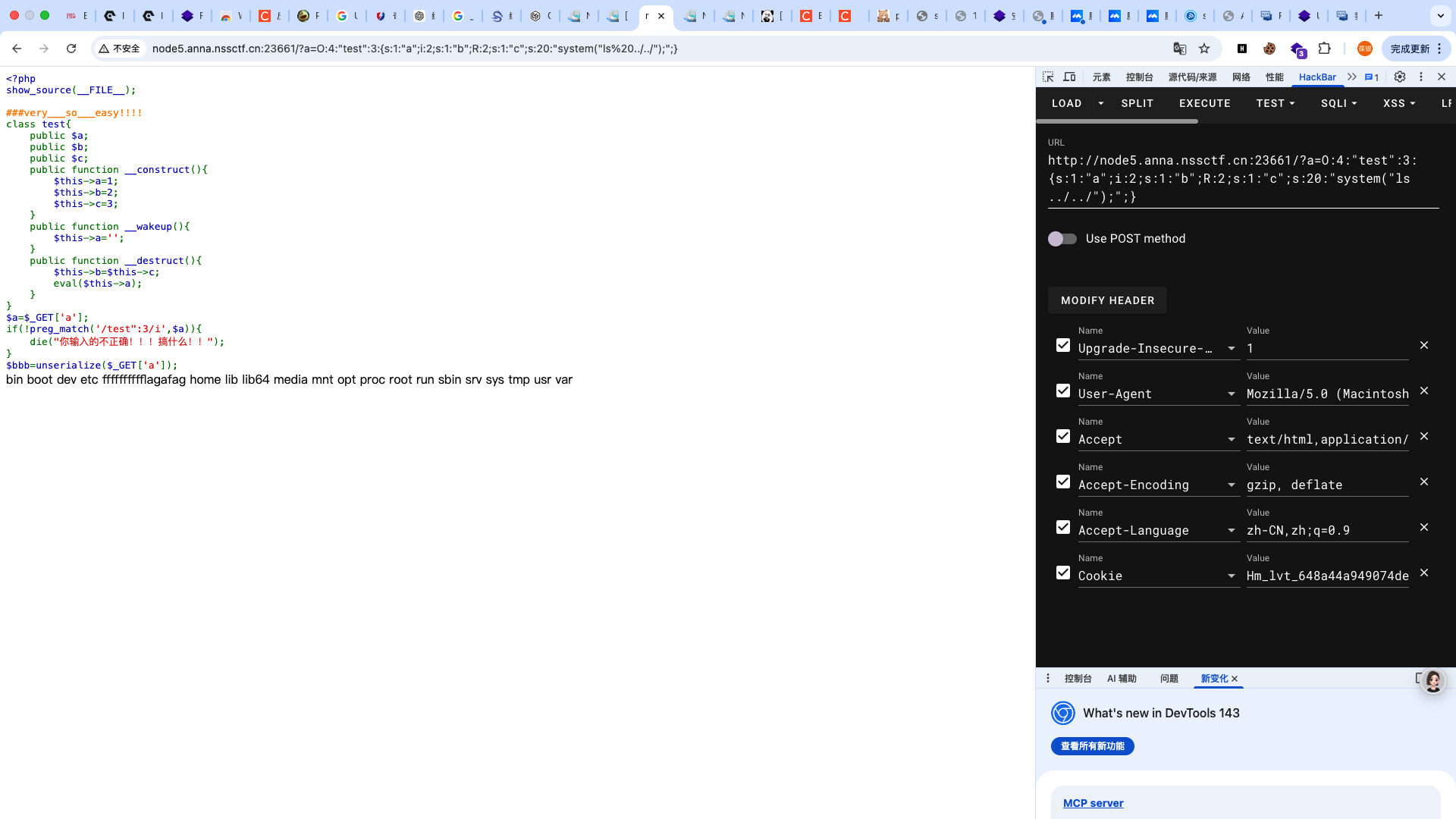The image size is (1456, 819).
Task: Open the translate page icon in address bar
Action: [x=1180, y=49]
